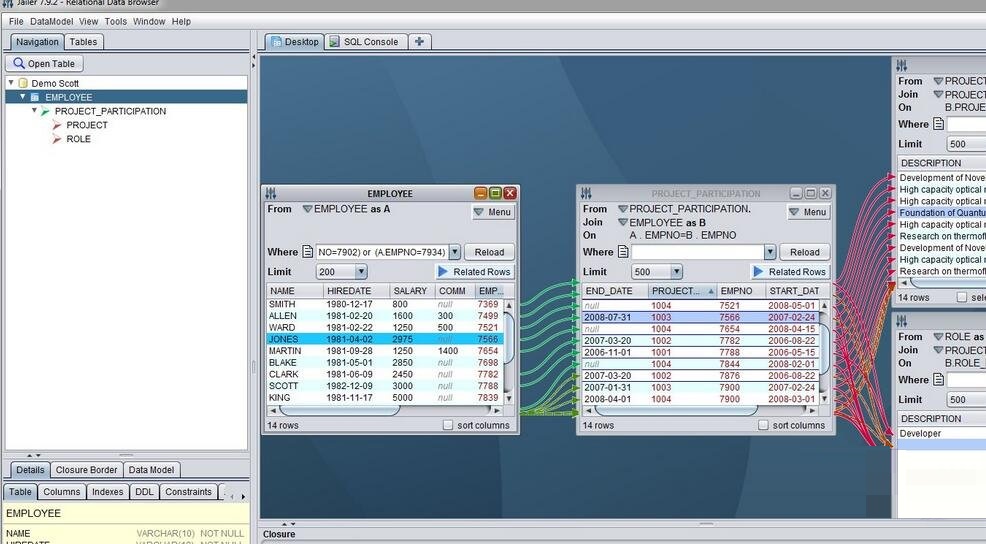
Task: Click the Demo Scott database icon
Action: [x=23, y=84]
